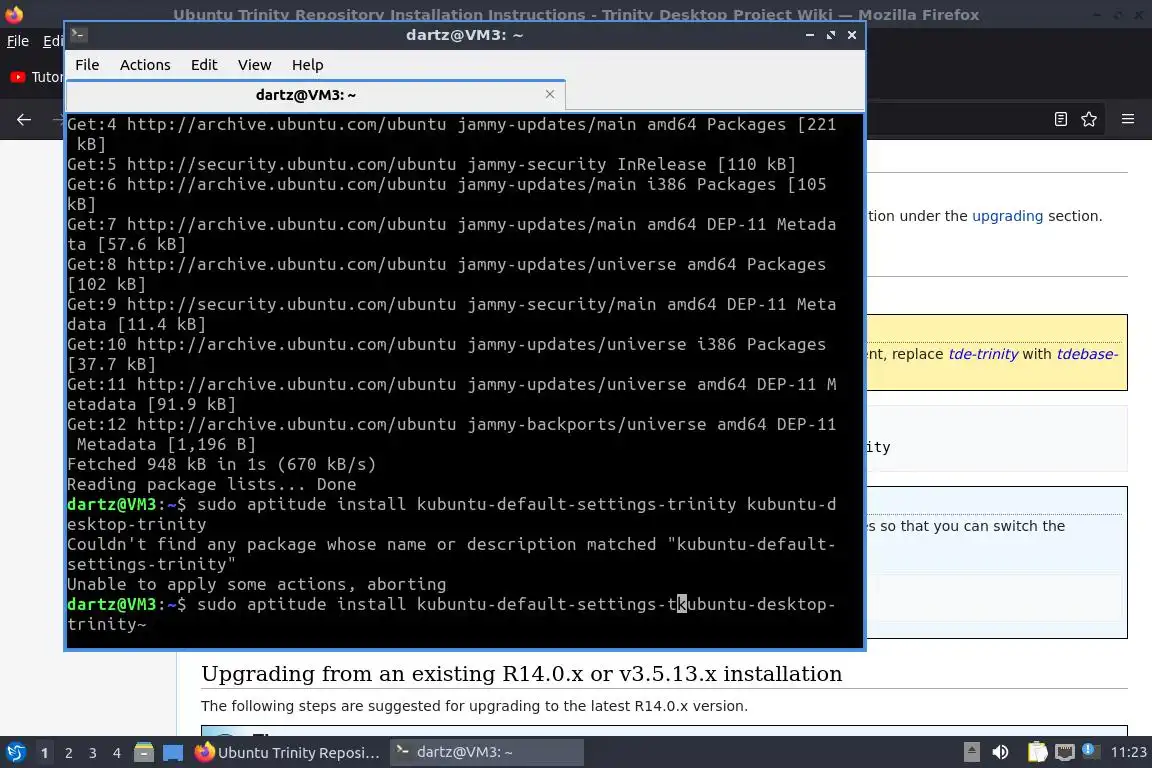This screenshot has width=1152, height=768.
Task: Switch to virtual desktop 3
Action: pos(93,753)
